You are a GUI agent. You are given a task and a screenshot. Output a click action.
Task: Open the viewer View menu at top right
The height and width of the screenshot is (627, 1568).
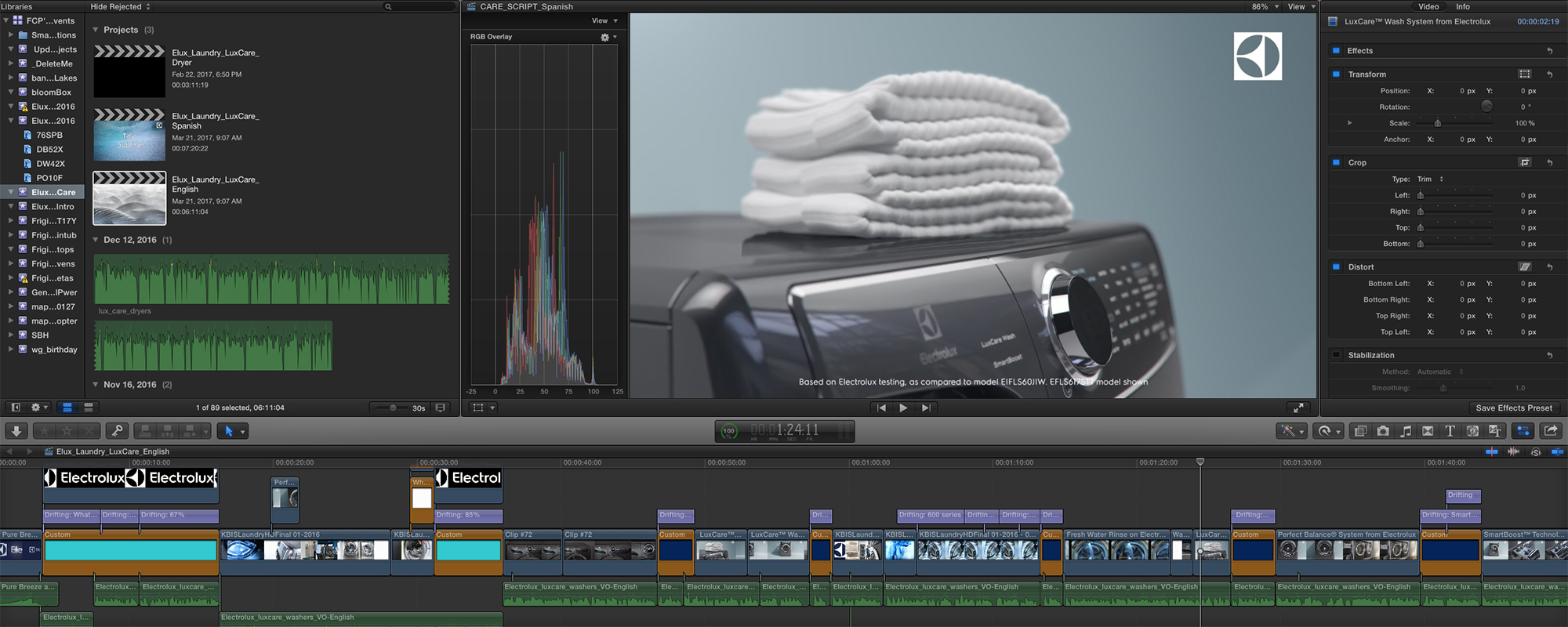pyautogui.click(x=1301, y=6)
